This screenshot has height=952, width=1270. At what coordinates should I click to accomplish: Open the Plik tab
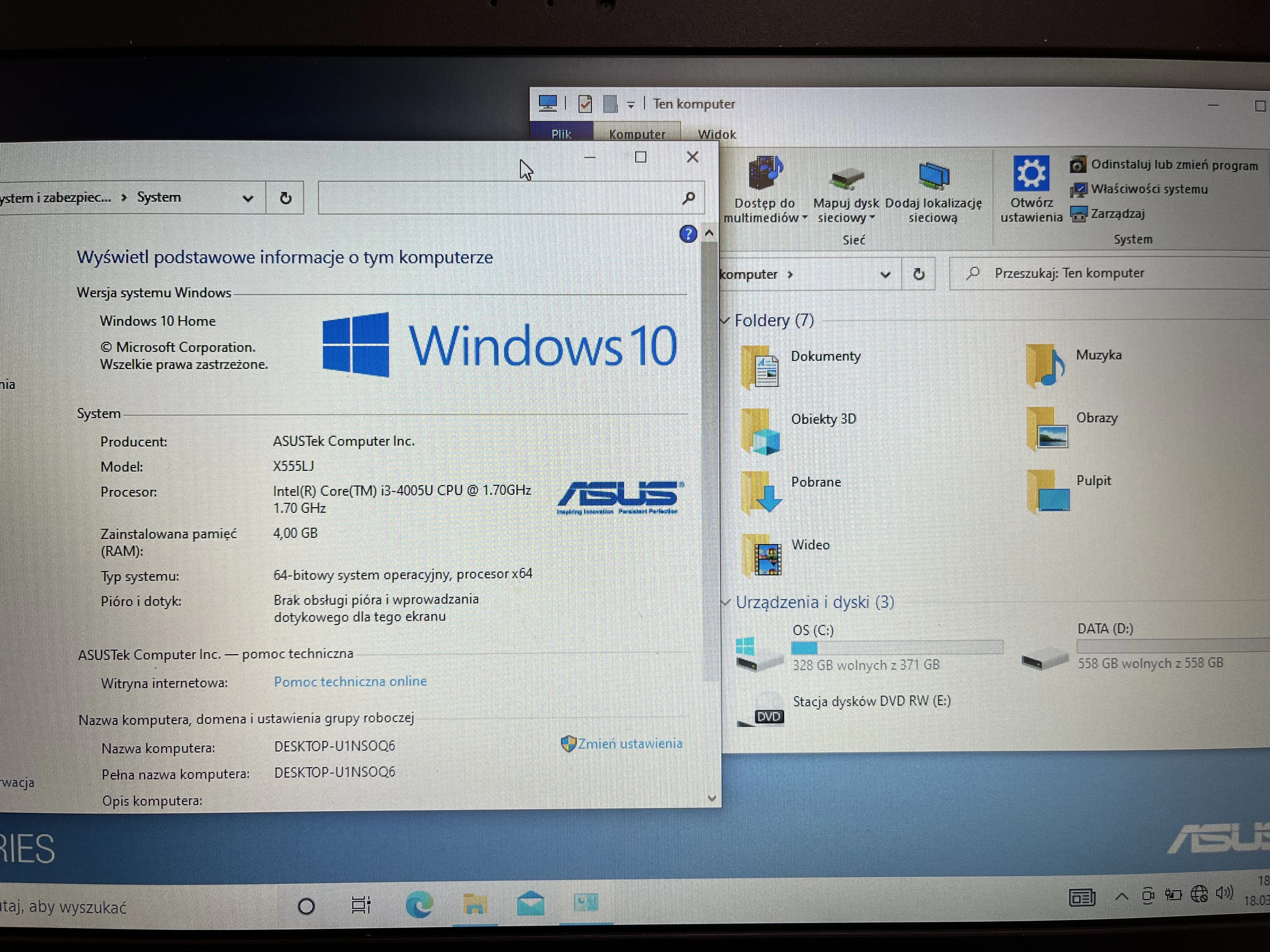tap(561, 134)
